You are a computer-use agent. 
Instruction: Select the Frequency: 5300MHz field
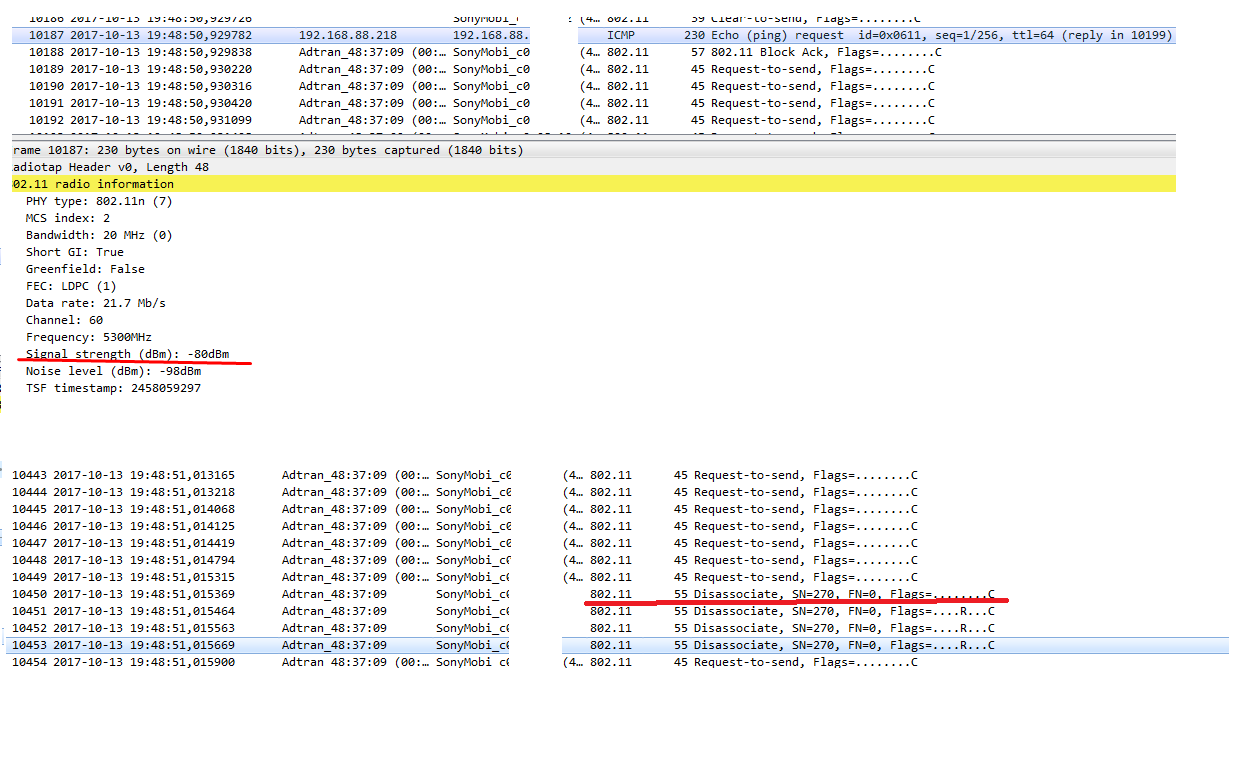[89, 337]
